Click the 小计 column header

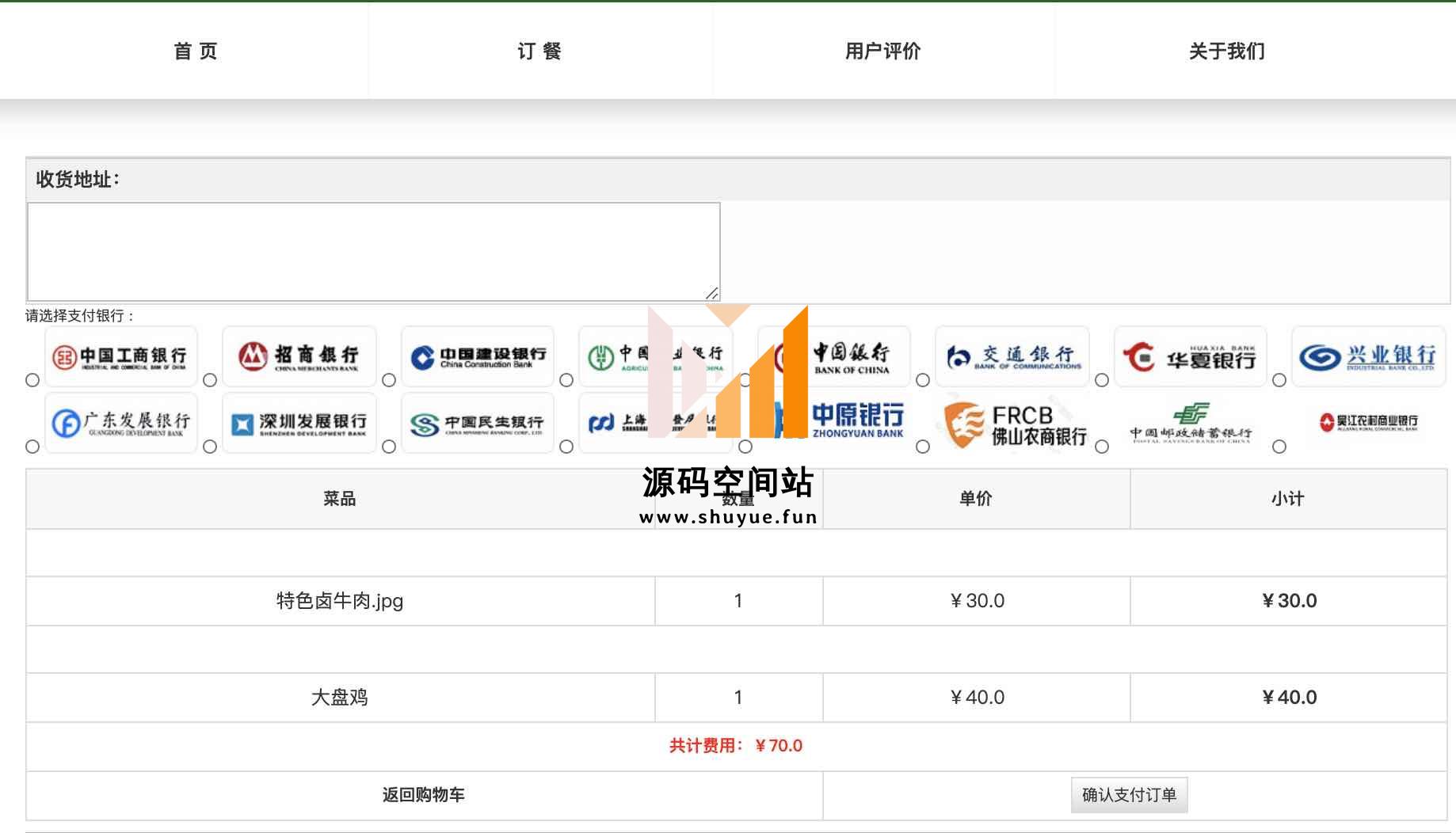coord(1288,499)
